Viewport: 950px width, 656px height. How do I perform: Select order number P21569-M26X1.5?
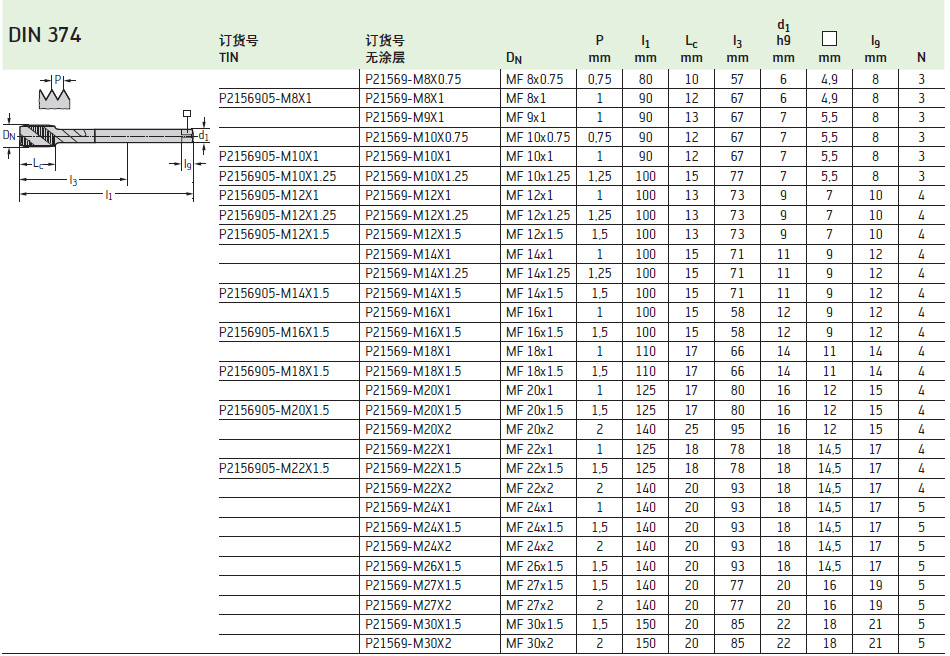click(413, 566)
